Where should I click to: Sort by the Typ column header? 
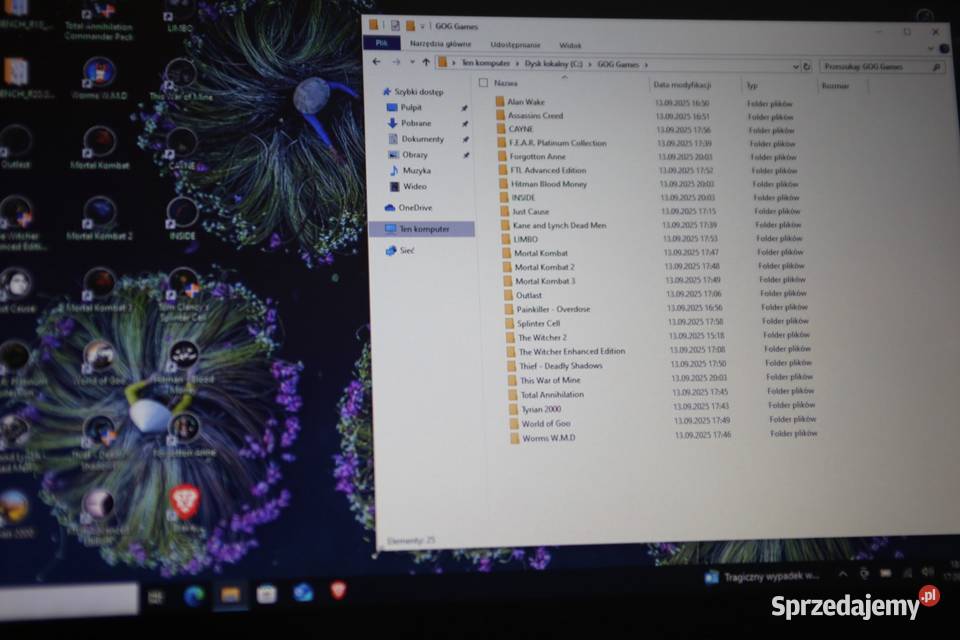[x=752, y=86]
